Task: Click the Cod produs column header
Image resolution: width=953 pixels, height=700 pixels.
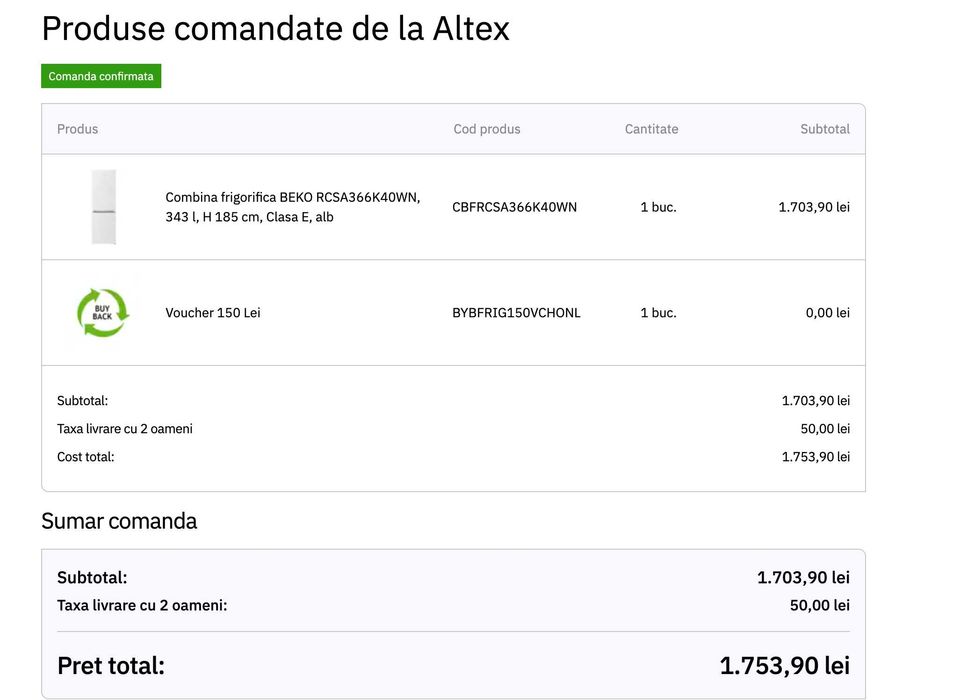Action: tap(487, 129)
